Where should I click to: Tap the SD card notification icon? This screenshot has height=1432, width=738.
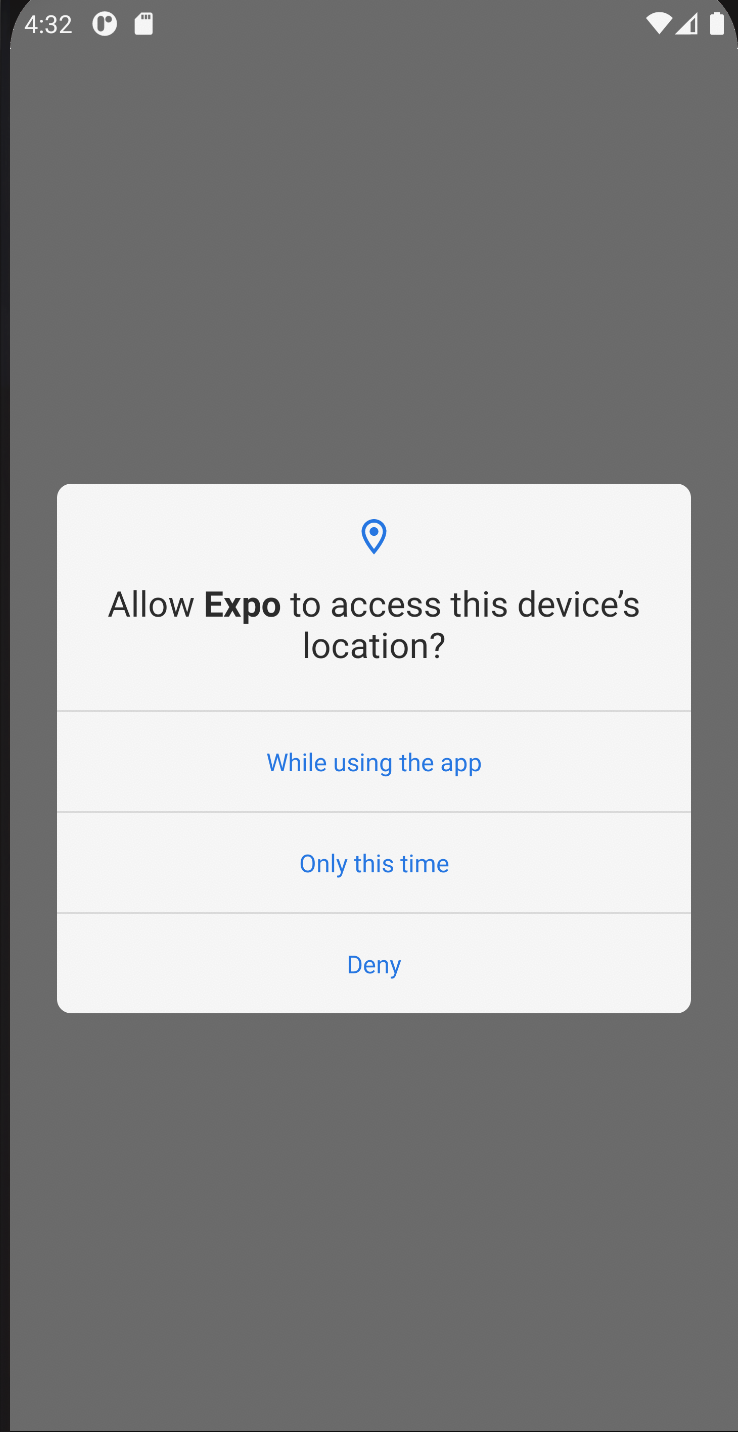(144, 24)
